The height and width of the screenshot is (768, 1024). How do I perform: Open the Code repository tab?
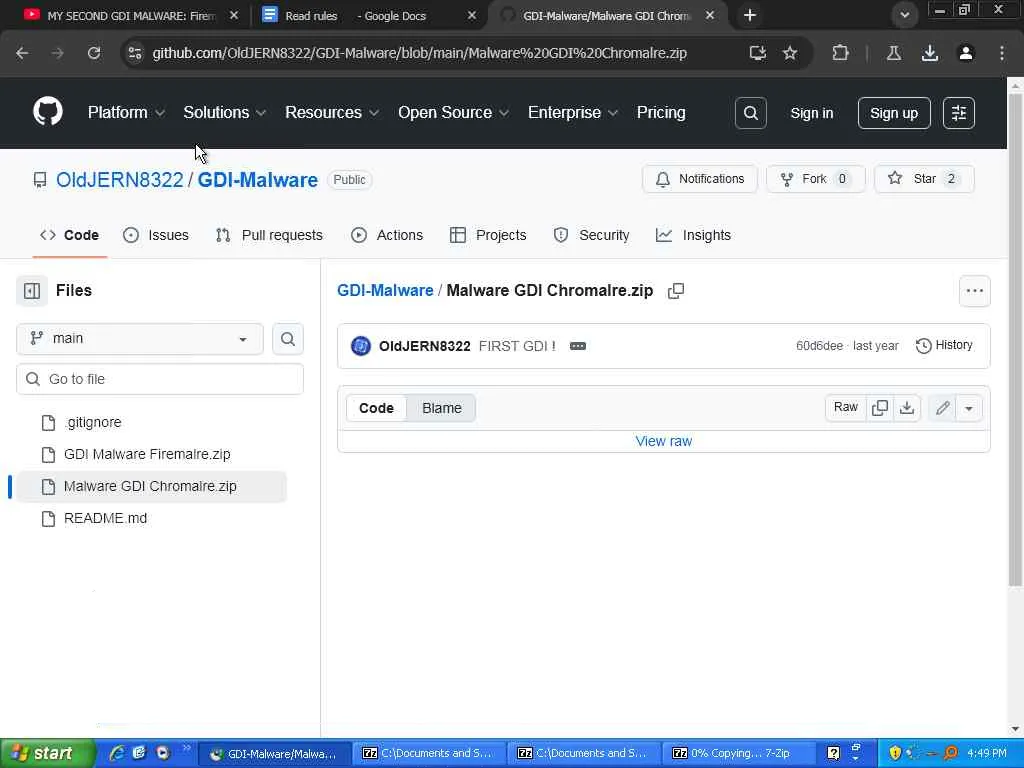click(69, 235)
